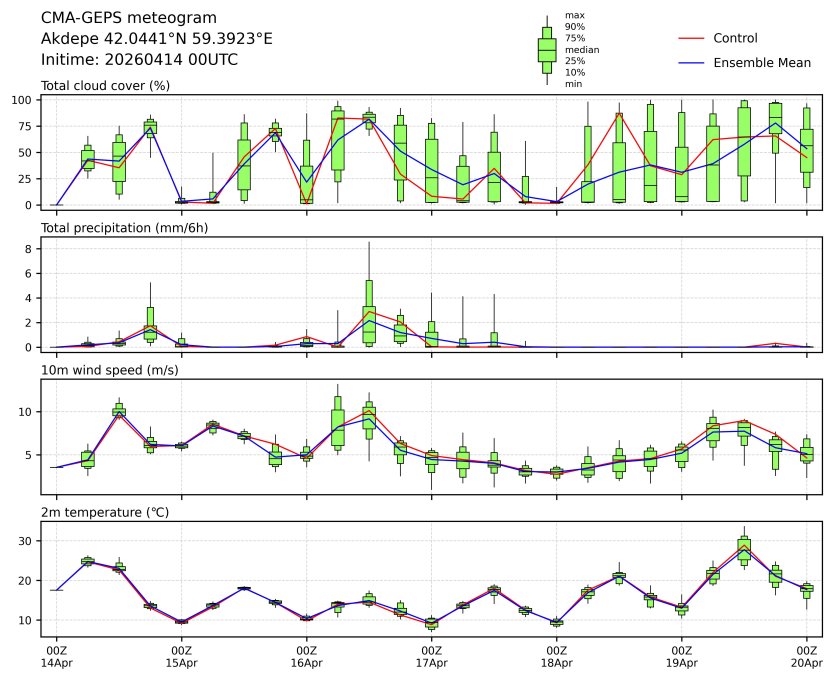The height and width of the screenshot is (680, 834).
Task: Select the Total cloud cover panel title
Action: point(105,85)
